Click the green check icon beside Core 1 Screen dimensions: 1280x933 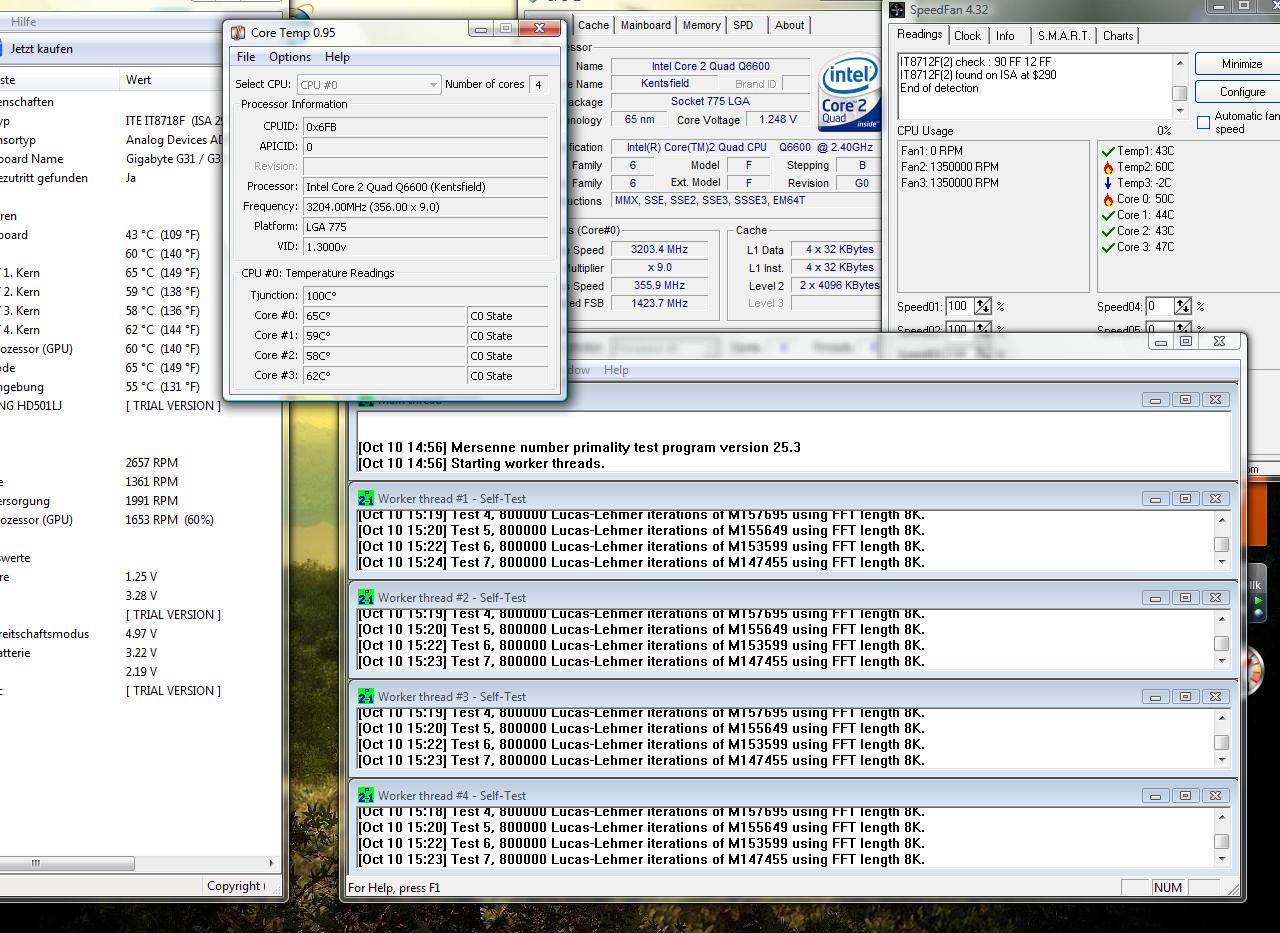[x=1108, y=215]
